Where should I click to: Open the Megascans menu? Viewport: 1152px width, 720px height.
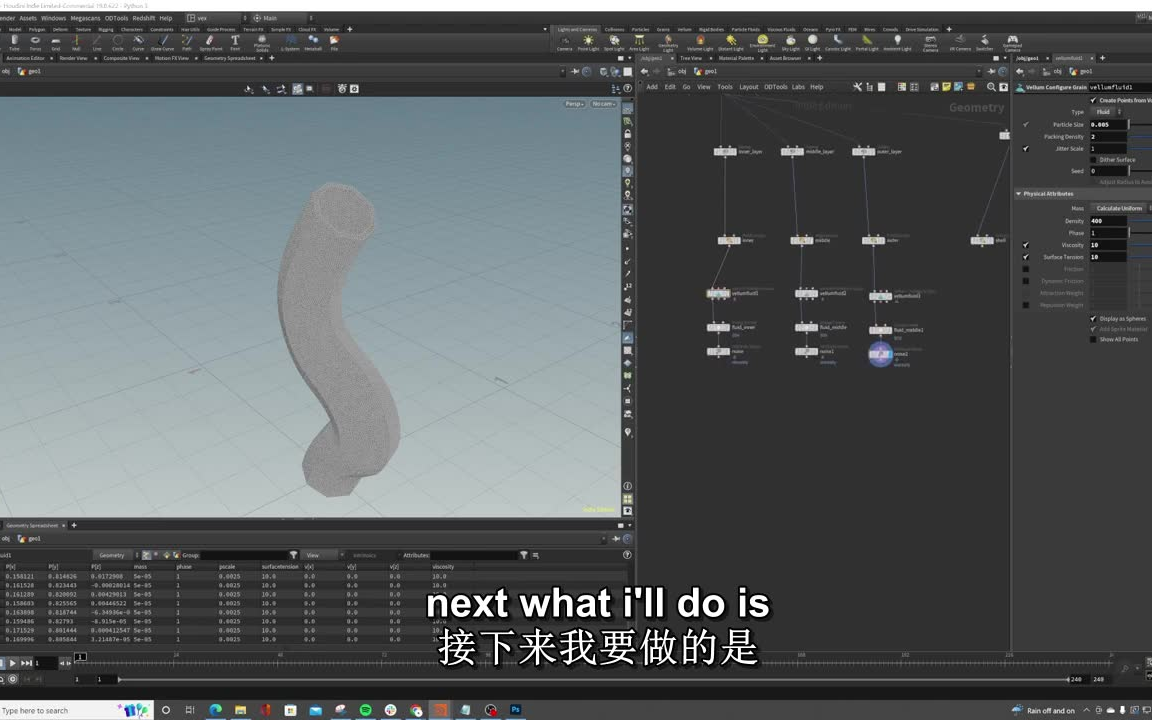tap(85, 18)
